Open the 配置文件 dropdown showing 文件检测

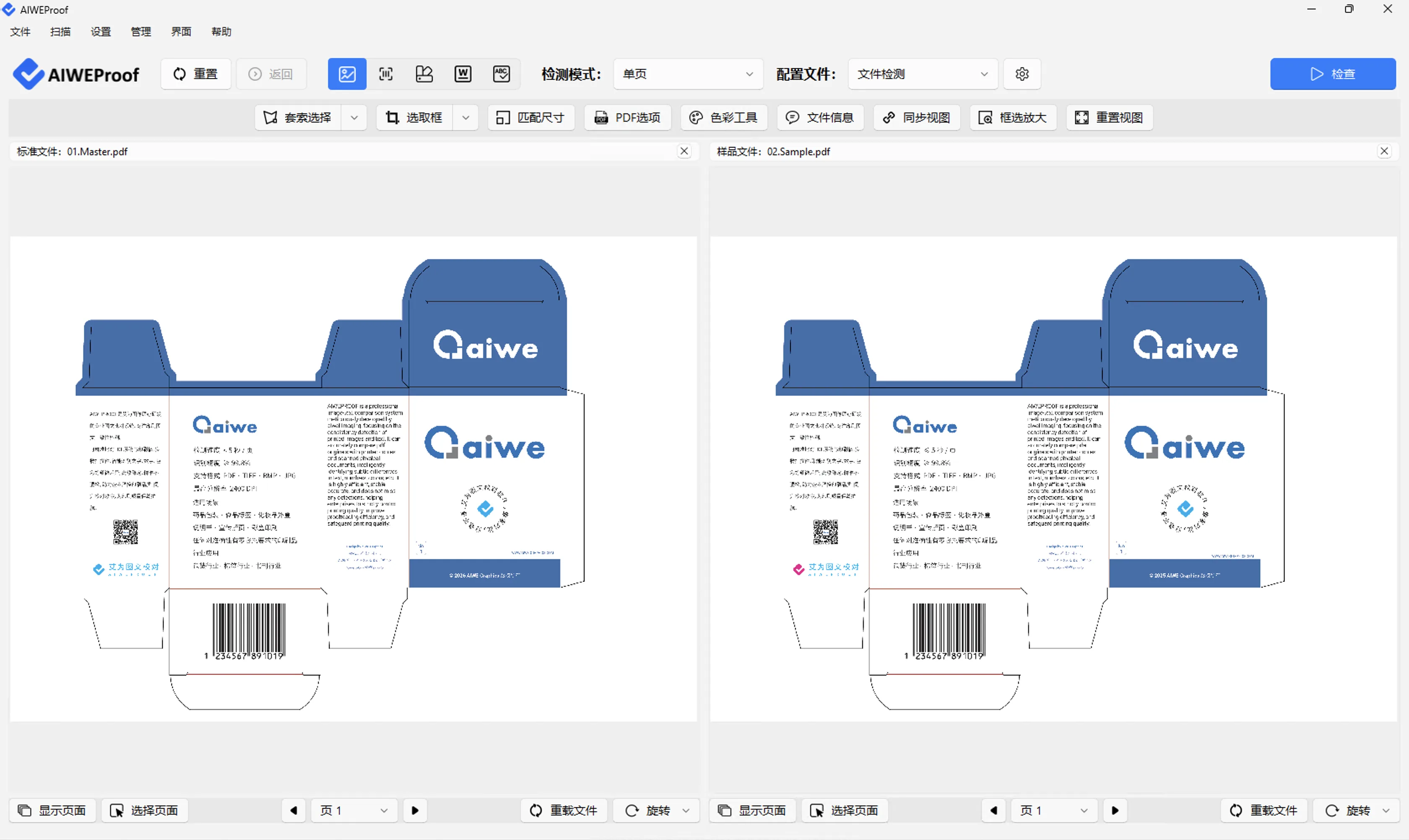point(923,74)
